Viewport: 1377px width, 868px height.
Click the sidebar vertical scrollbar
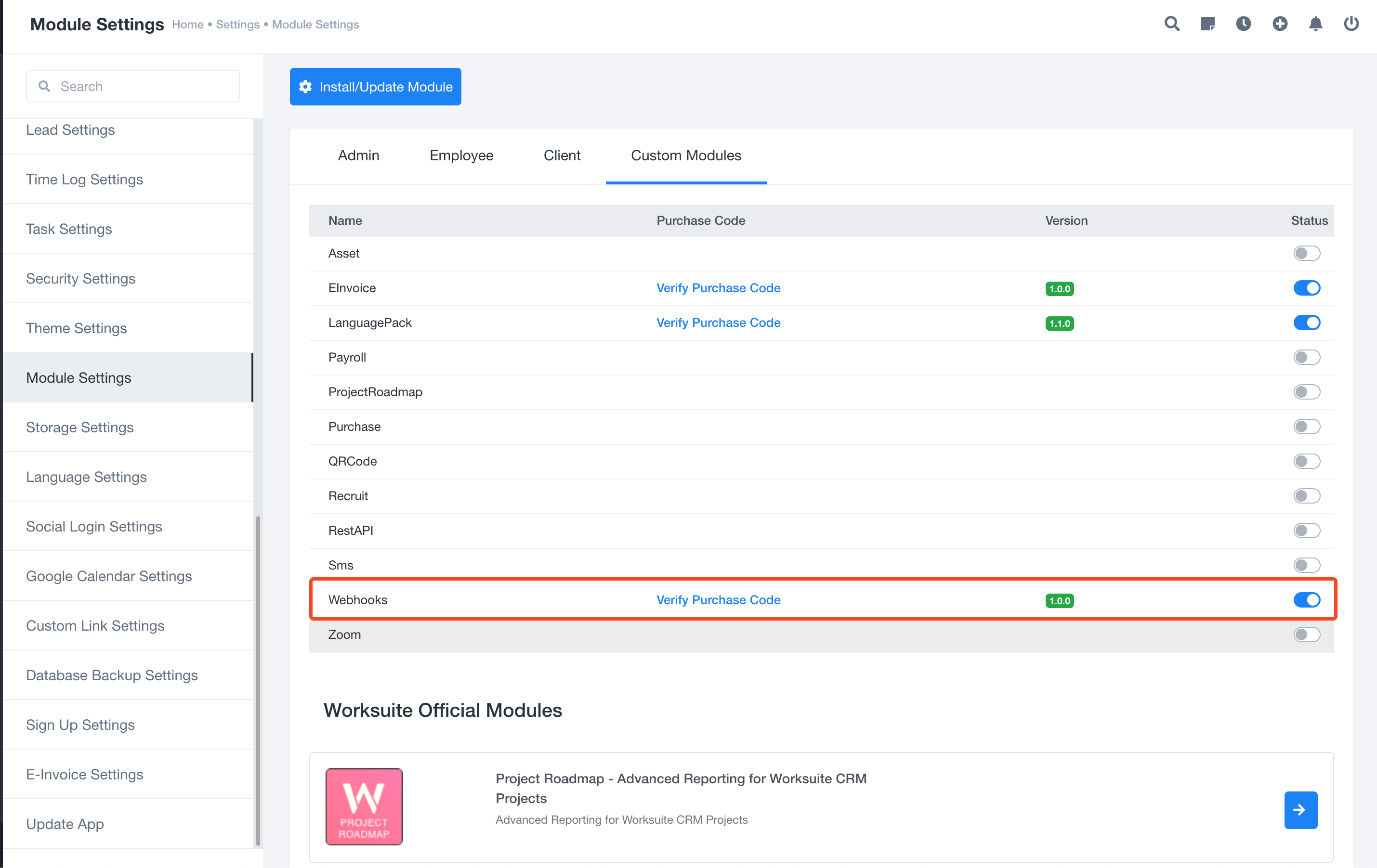click(x=258, y=680)
